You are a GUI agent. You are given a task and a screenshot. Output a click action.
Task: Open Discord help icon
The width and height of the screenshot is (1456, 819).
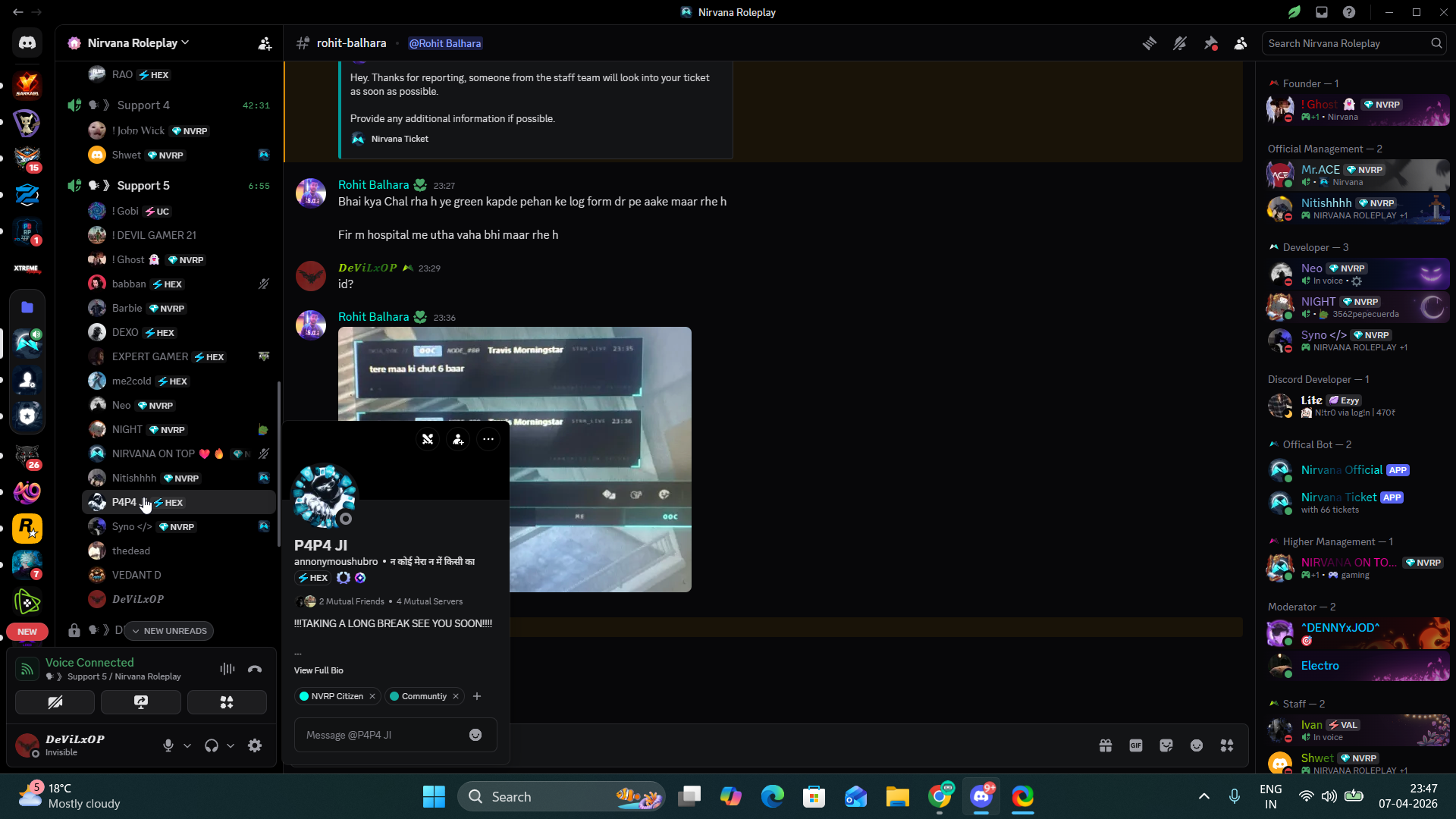point(1349,12)
